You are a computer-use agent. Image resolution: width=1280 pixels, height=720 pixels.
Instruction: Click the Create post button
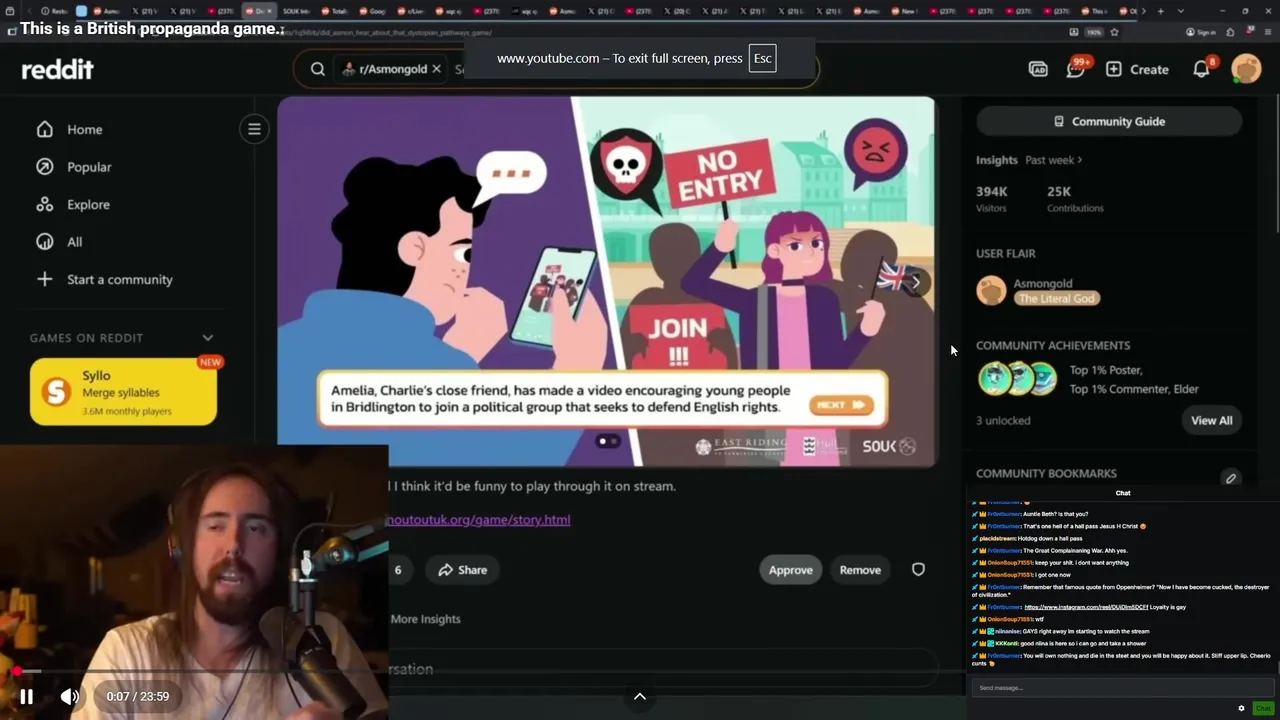[x=1137, y=69]
